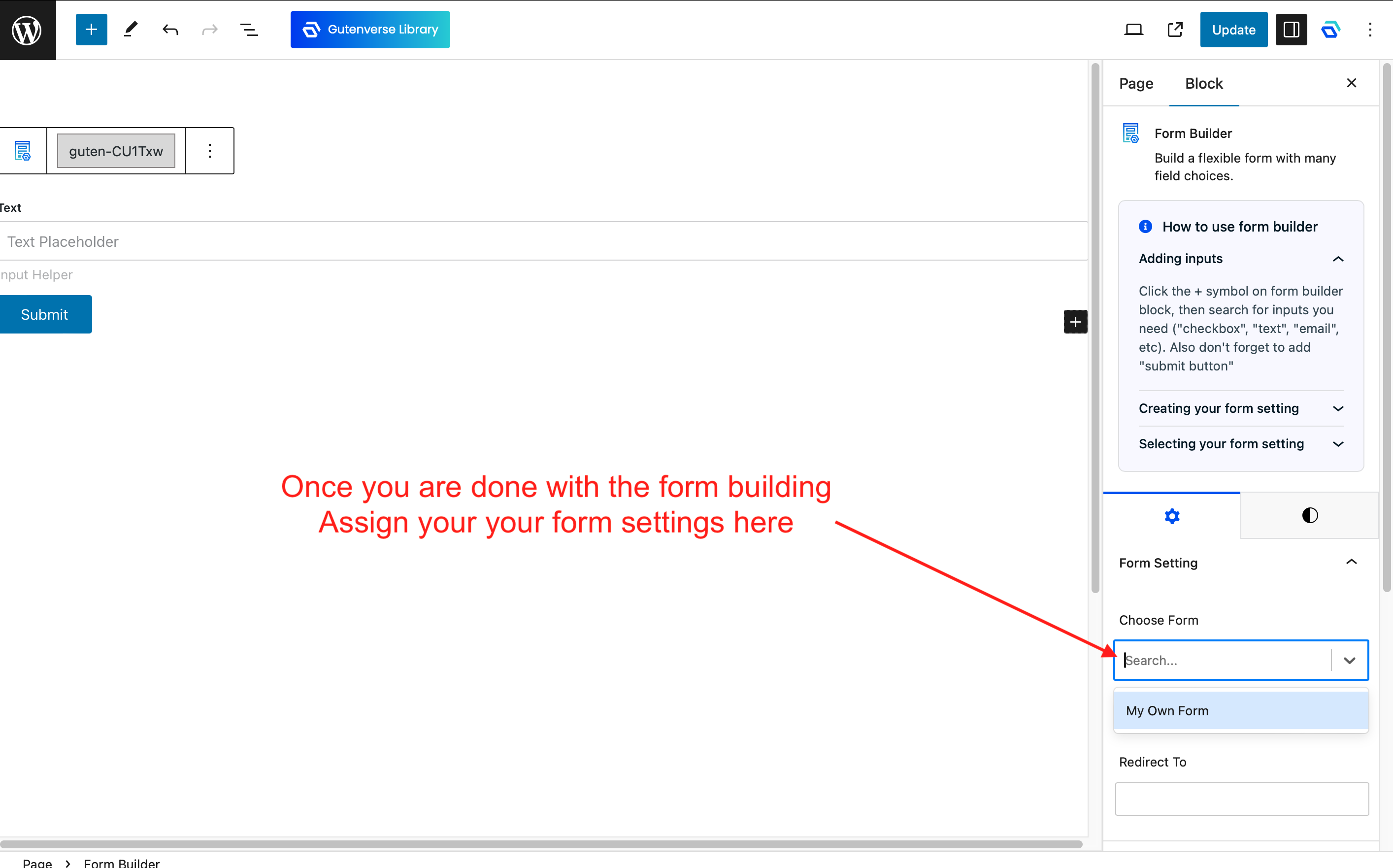
Task: Collapse the Form Setting panel
Action: click(x=1351, y=562)
